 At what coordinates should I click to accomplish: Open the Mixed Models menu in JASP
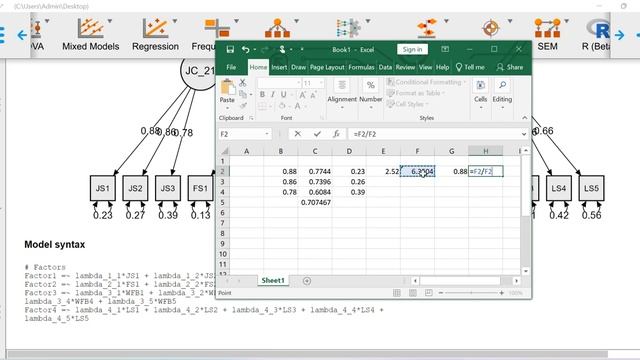click(x=91, y=35)
